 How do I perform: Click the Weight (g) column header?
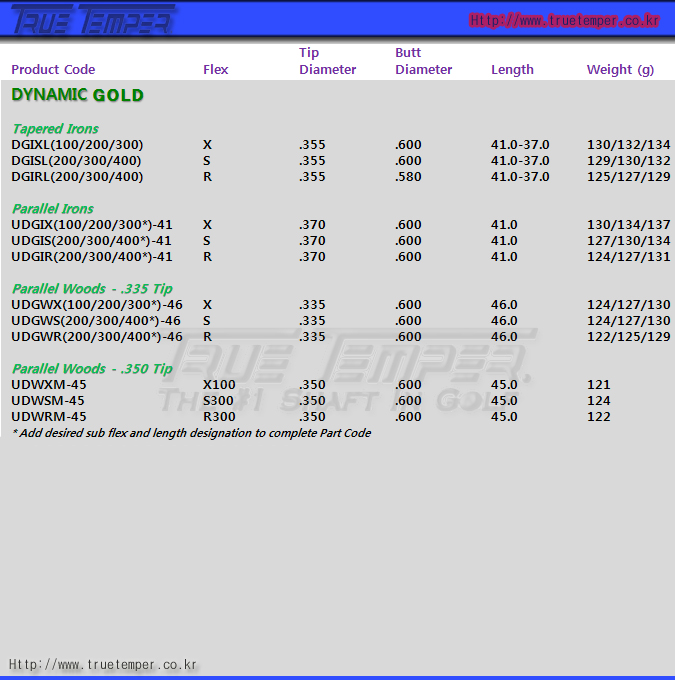620,70
